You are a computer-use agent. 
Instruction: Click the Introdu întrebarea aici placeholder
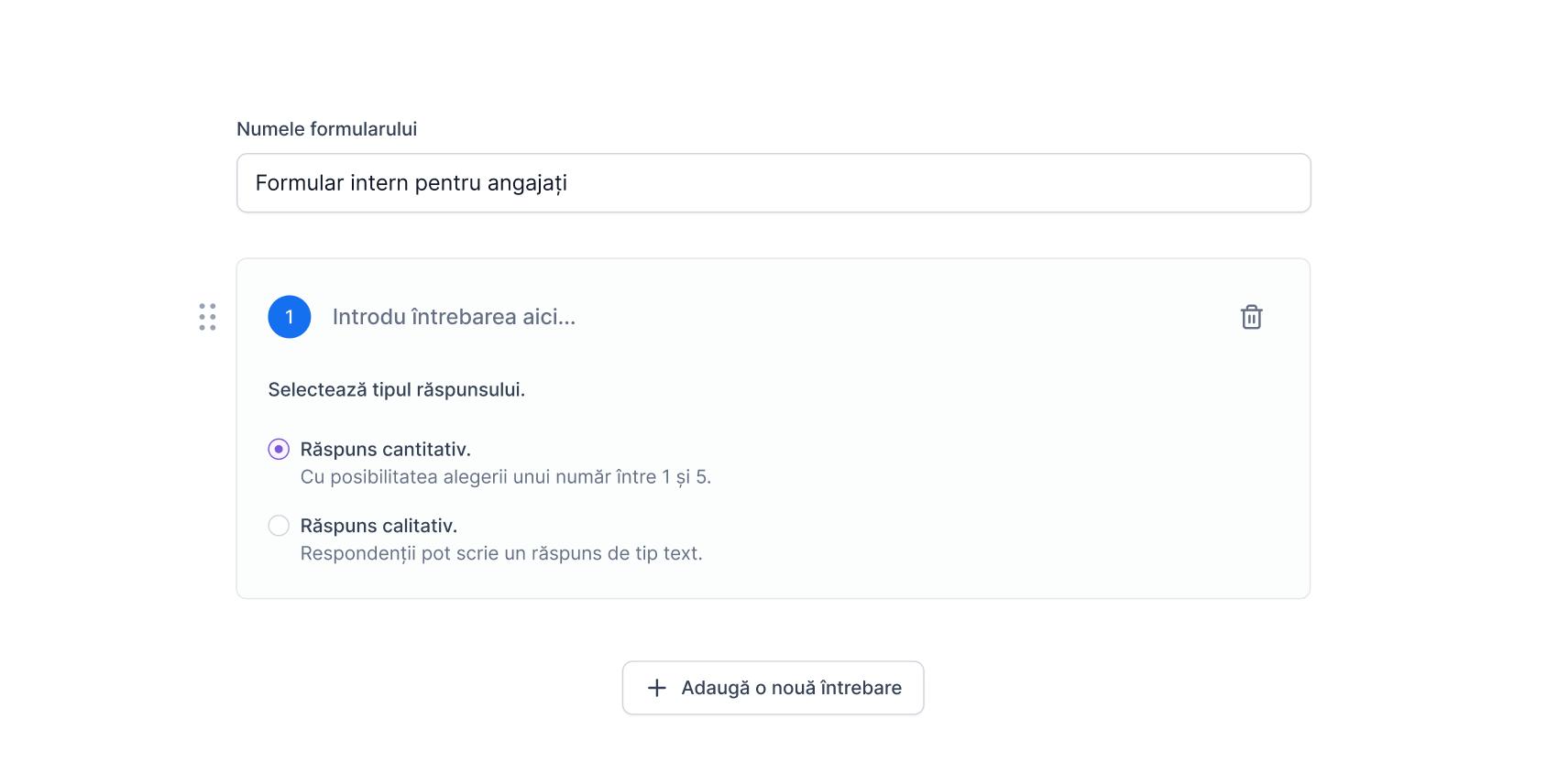[455, 317]
